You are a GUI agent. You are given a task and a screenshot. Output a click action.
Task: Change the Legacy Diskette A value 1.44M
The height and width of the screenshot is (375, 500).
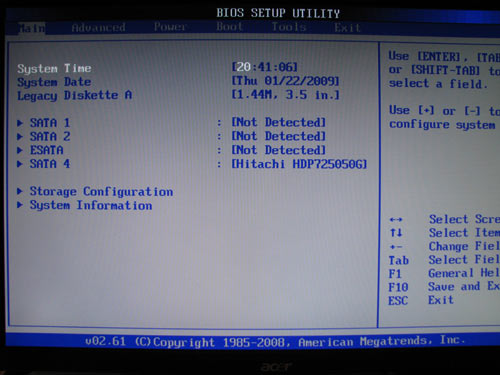coord(285,95)
